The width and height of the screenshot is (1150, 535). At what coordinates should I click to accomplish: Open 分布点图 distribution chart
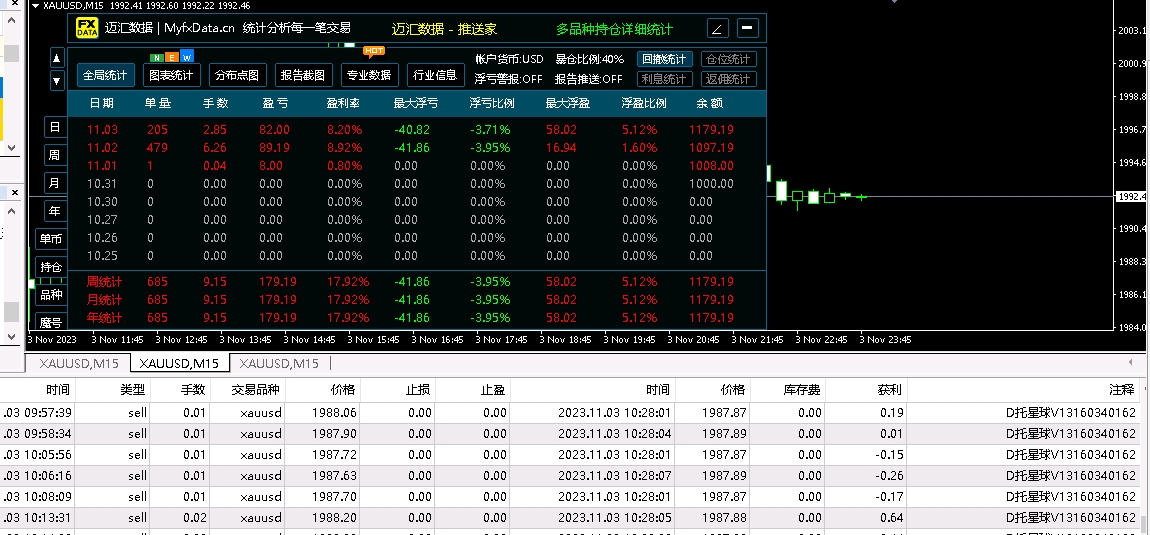coord(237,75)
